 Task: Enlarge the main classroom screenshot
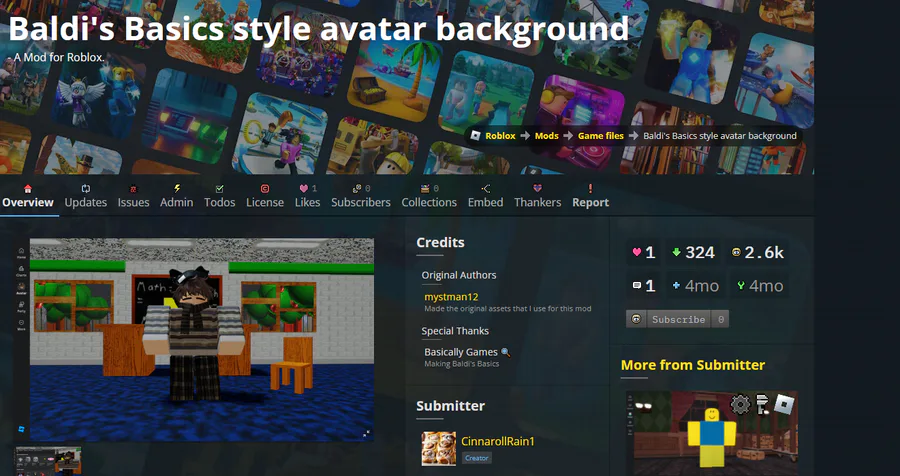coord(201,340)
